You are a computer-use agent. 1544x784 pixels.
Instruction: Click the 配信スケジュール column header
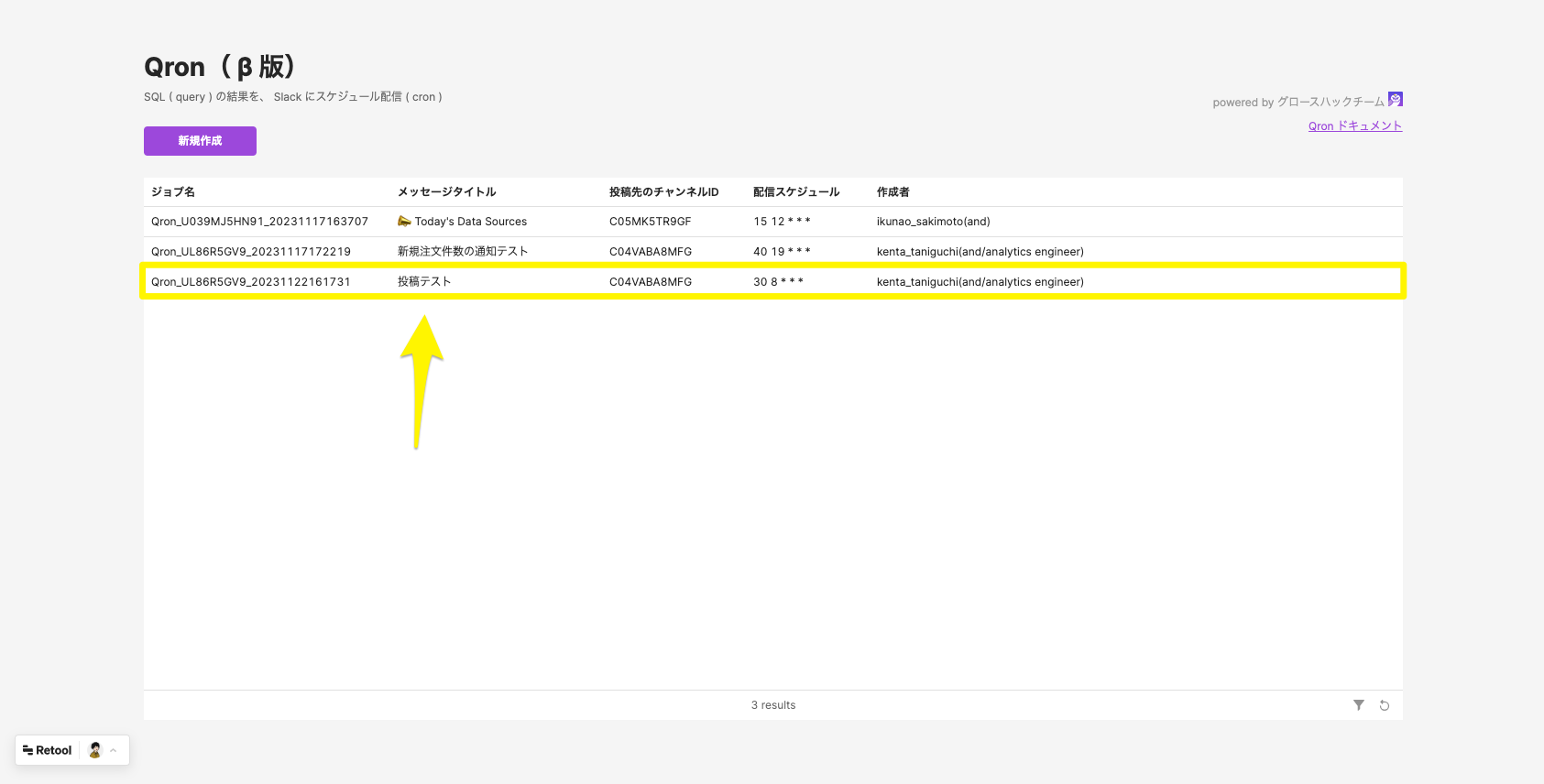tap(795, 192)
